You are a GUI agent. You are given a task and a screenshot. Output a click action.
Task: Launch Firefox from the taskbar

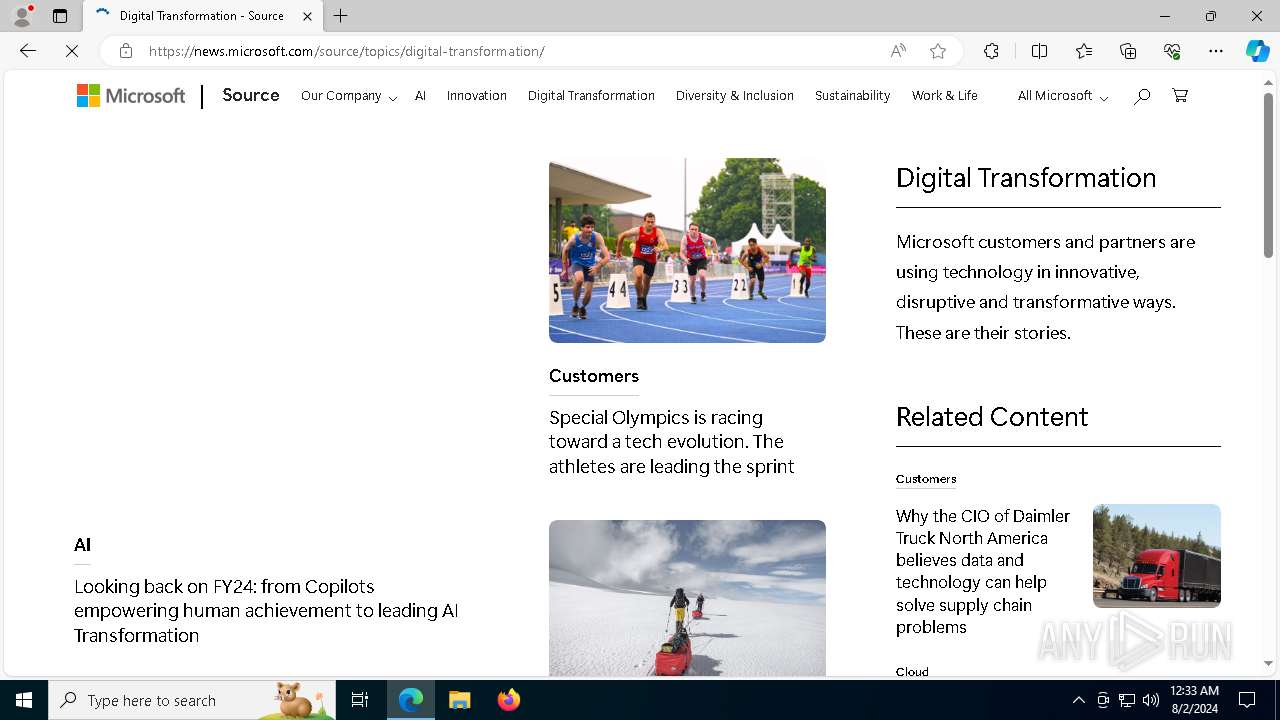pyautogui.click(x=509, y=700)
